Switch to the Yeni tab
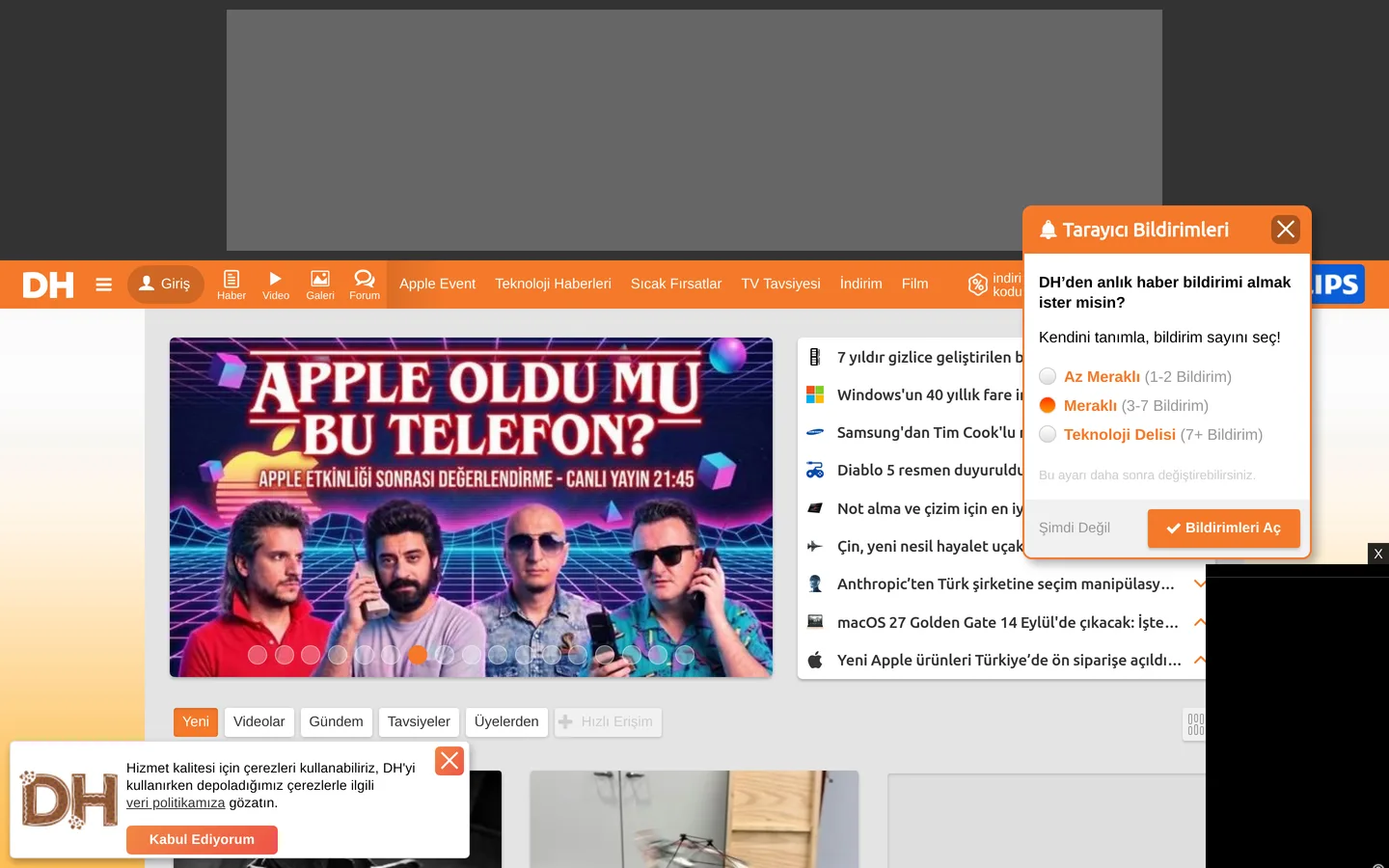The height and width of the screenshot is (868, 1389). point(196,721)
